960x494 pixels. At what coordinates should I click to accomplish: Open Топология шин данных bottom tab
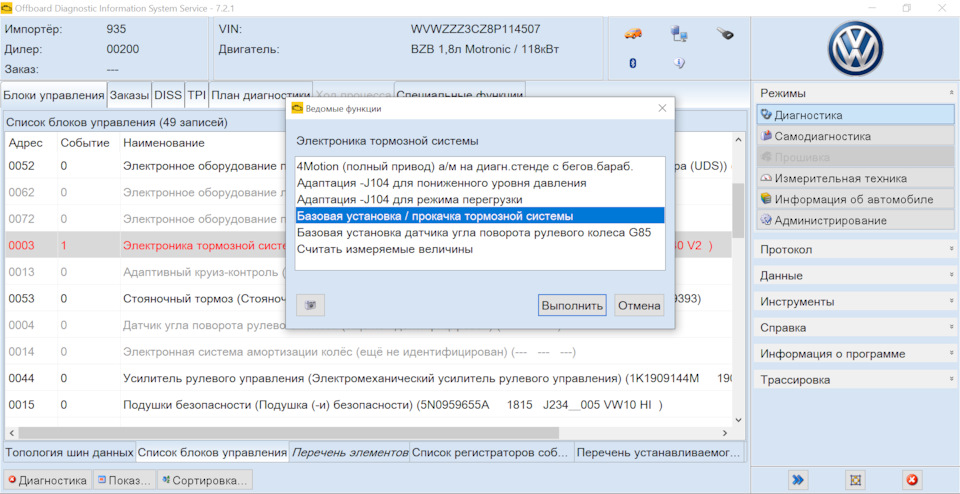(69, 452)
